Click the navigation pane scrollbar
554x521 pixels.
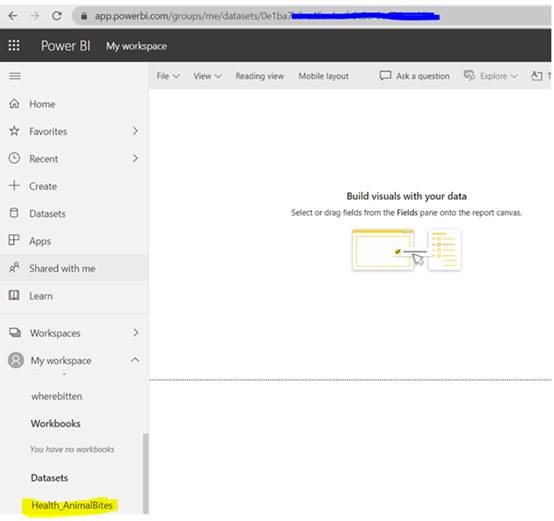pyautogui.click(x=146, y=473)
